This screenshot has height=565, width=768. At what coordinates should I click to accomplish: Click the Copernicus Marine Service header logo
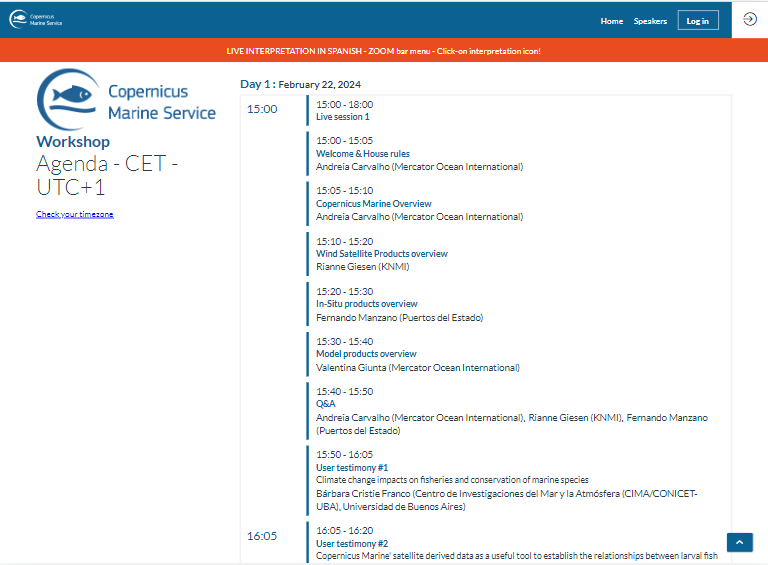click(x=36, y=20)
